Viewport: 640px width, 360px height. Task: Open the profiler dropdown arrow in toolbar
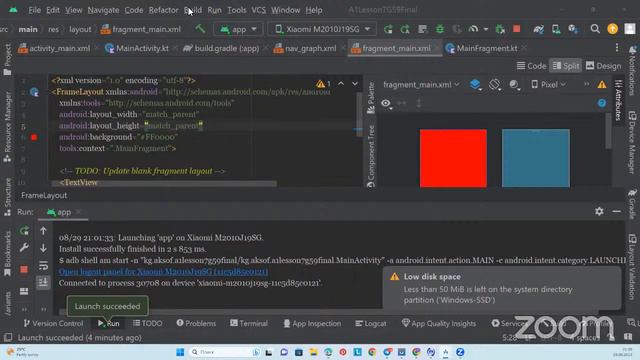485,29
